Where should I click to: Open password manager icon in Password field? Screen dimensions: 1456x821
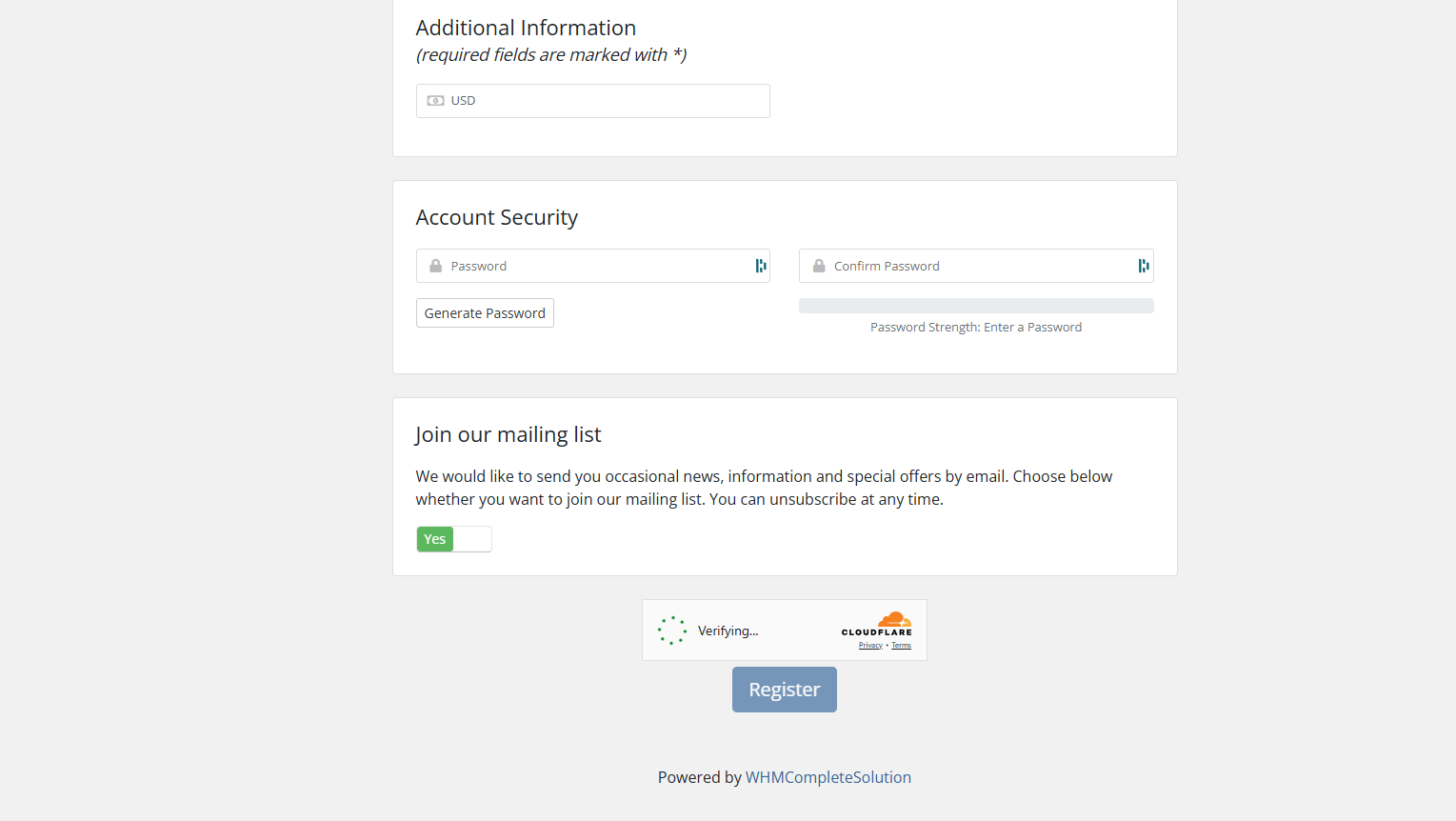coord(760,266)
